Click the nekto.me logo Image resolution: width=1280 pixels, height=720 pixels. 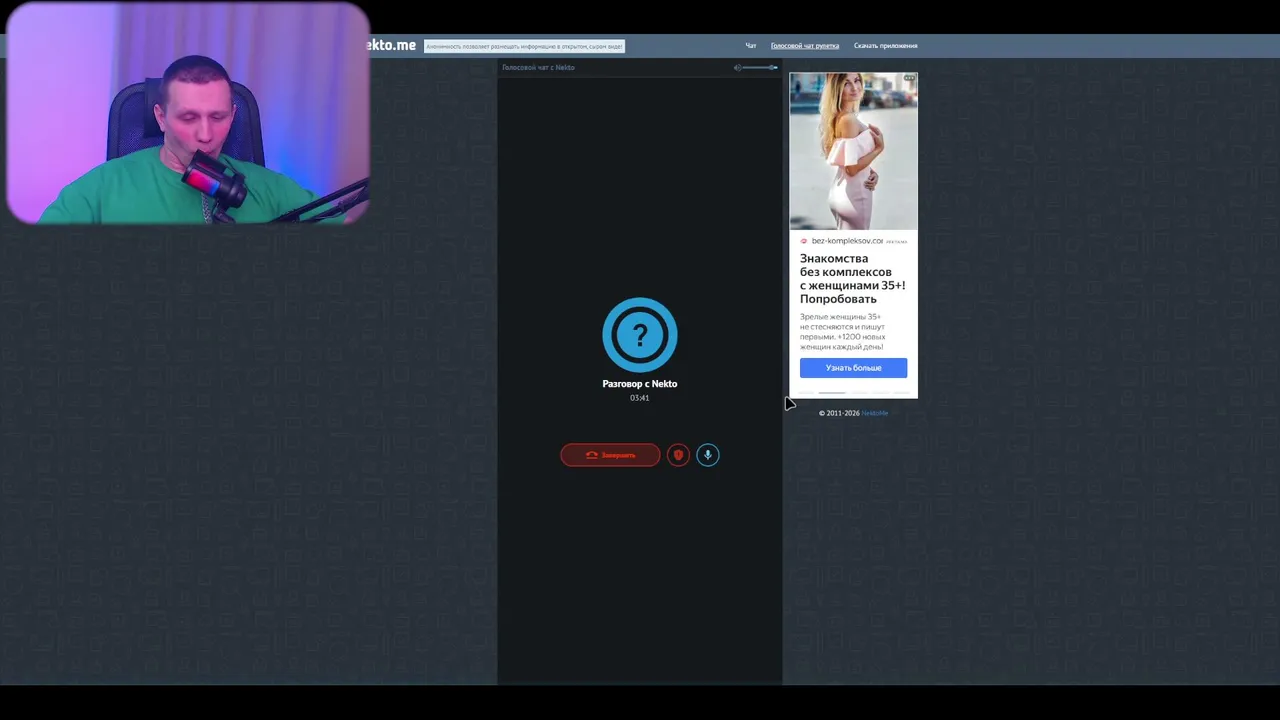(392, 45)
